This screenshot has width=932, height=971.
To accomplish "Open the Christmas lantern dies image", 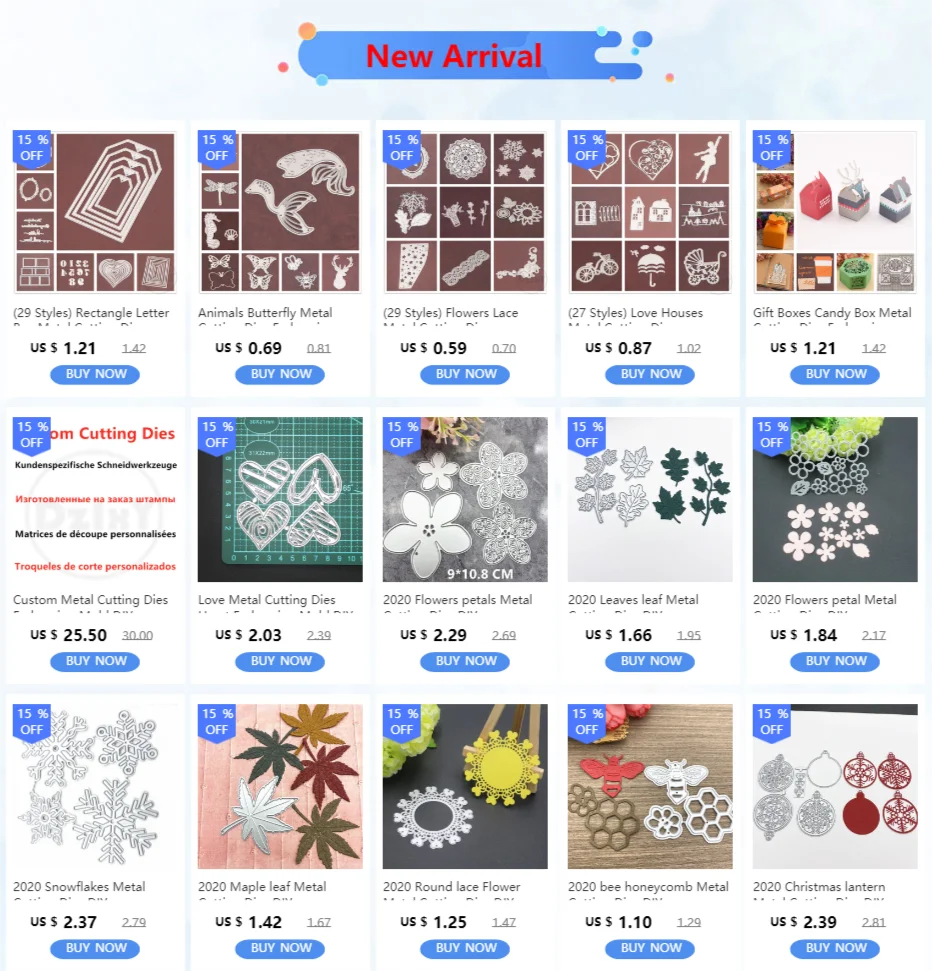I will tap(835, 786).
